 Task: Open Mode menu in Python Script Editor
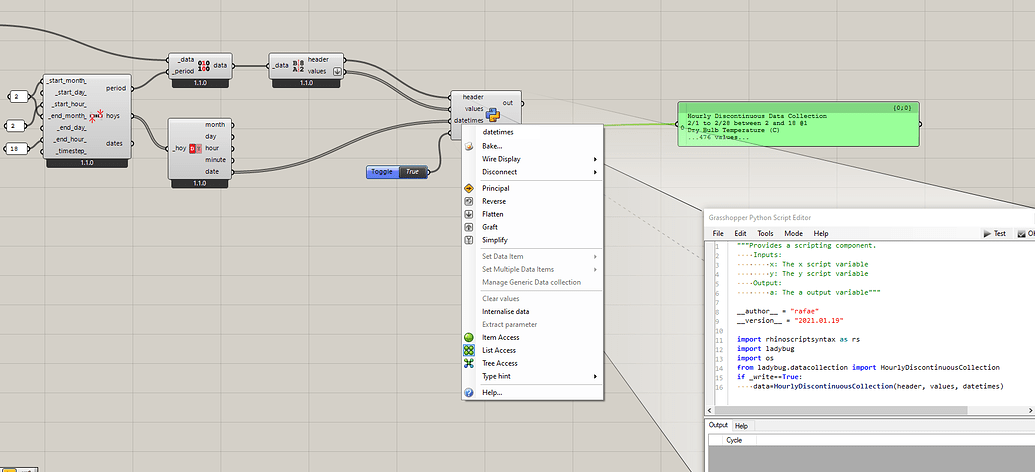tap(793, 234)
